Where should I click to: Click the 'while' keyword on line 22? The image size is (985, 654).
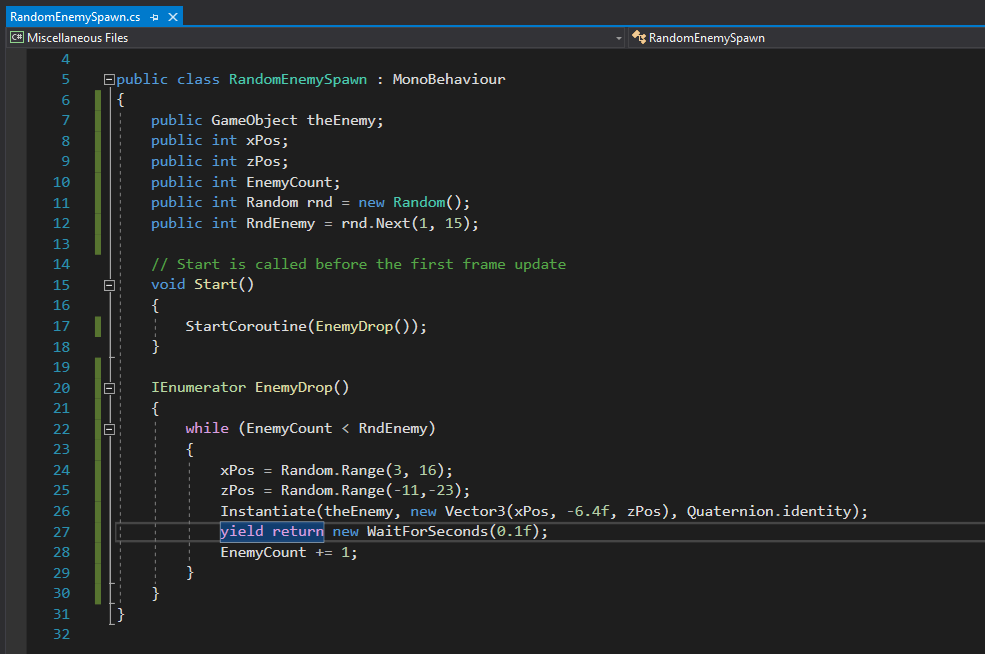point(207,428)
